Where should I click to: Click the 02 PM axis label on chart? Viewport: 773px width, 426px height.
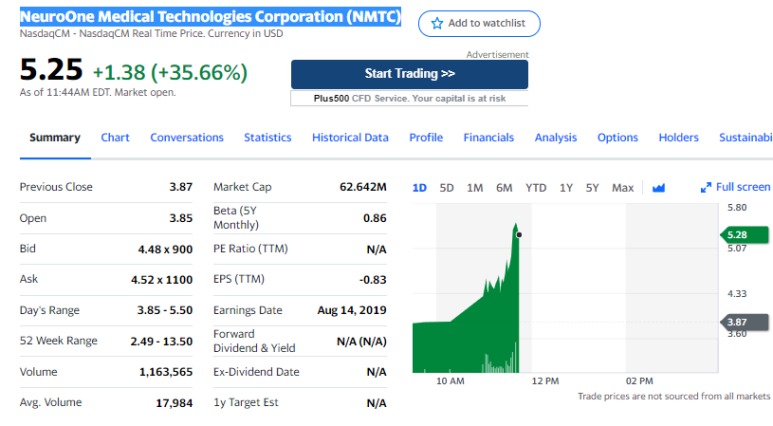point(639,381)
